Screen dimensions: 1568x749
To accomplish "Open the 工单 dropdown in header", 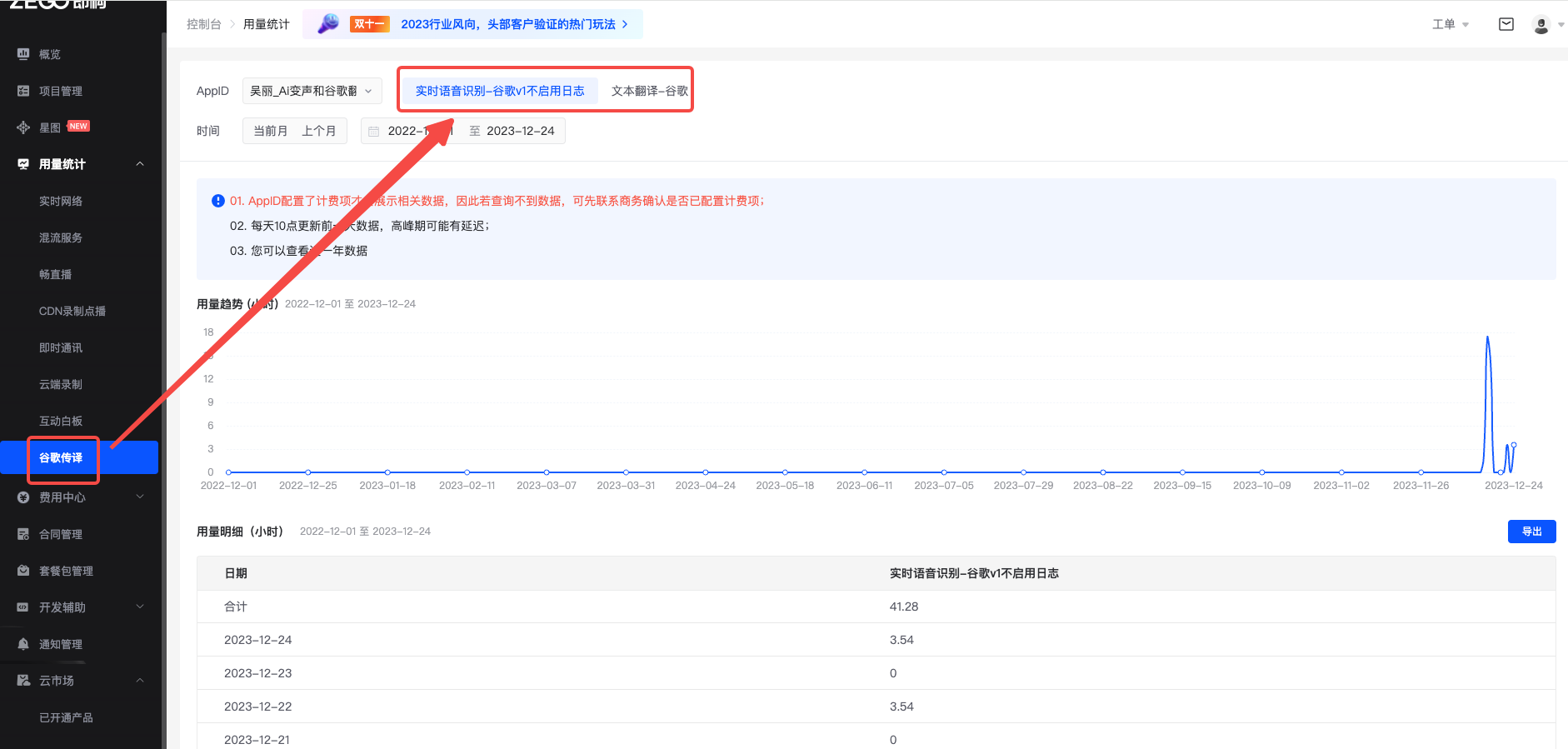I will click(1450, 24).
